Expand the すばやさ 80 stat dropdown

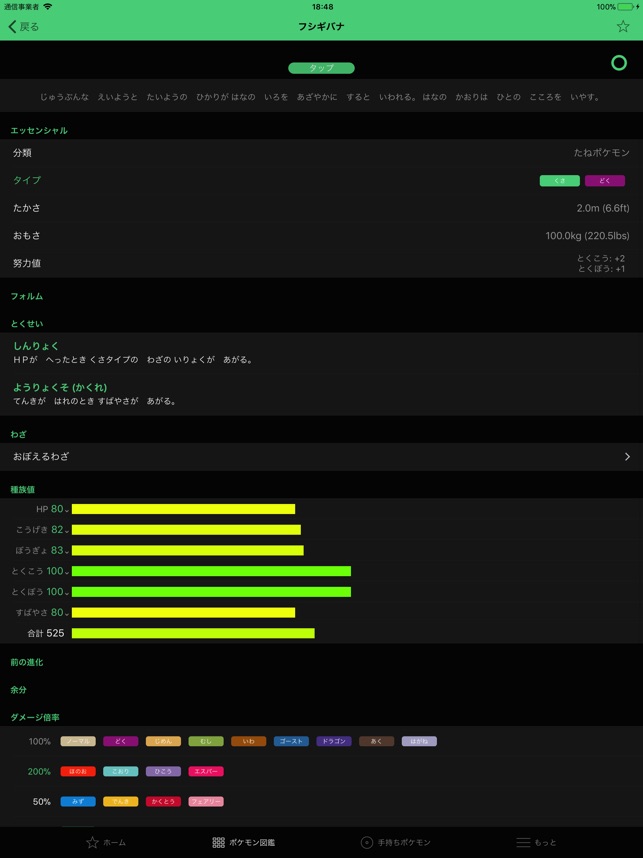(60, 612)
